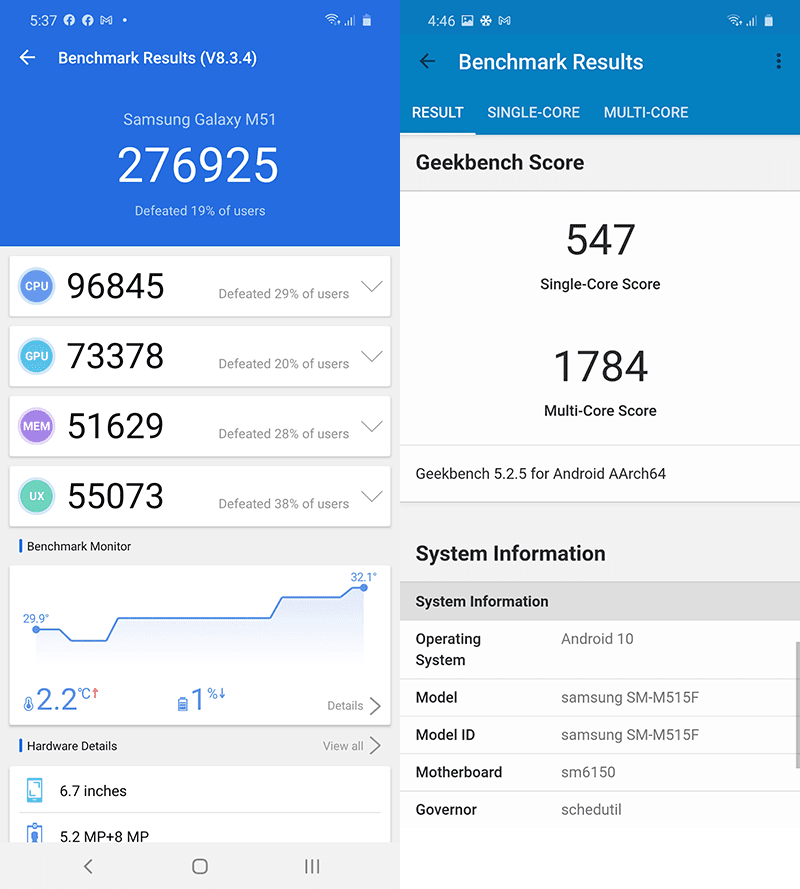Go back from Geekbench Benchmark Results
This screenshot has height=889, width=800.
point(427,61)
